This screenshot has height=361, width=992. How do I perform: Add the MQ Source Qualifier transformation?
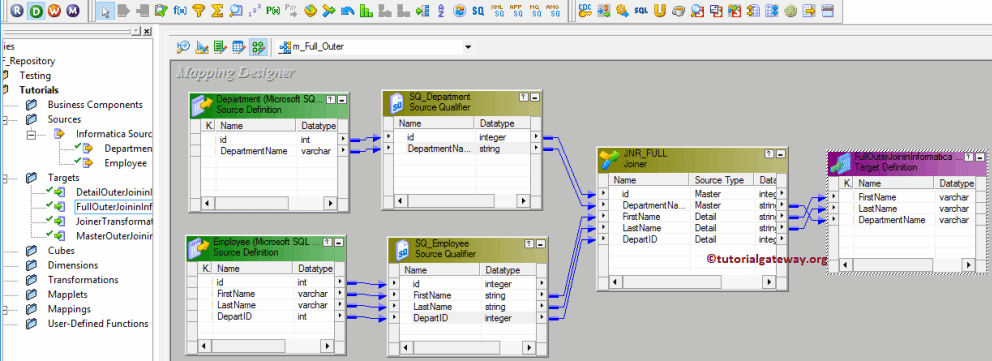535,11
